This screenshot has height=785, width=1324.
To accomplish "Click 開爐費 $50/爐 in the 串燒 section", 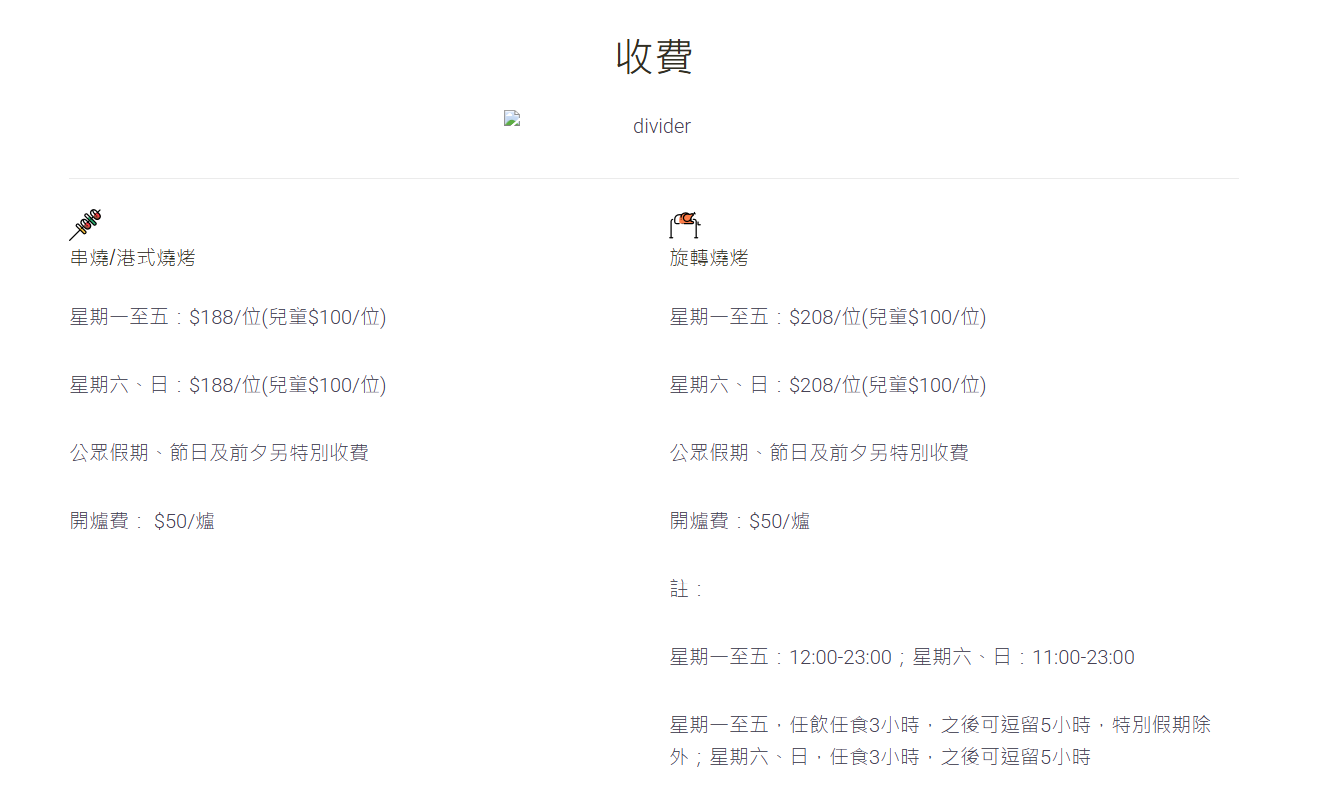I will [x=142, y=521].
